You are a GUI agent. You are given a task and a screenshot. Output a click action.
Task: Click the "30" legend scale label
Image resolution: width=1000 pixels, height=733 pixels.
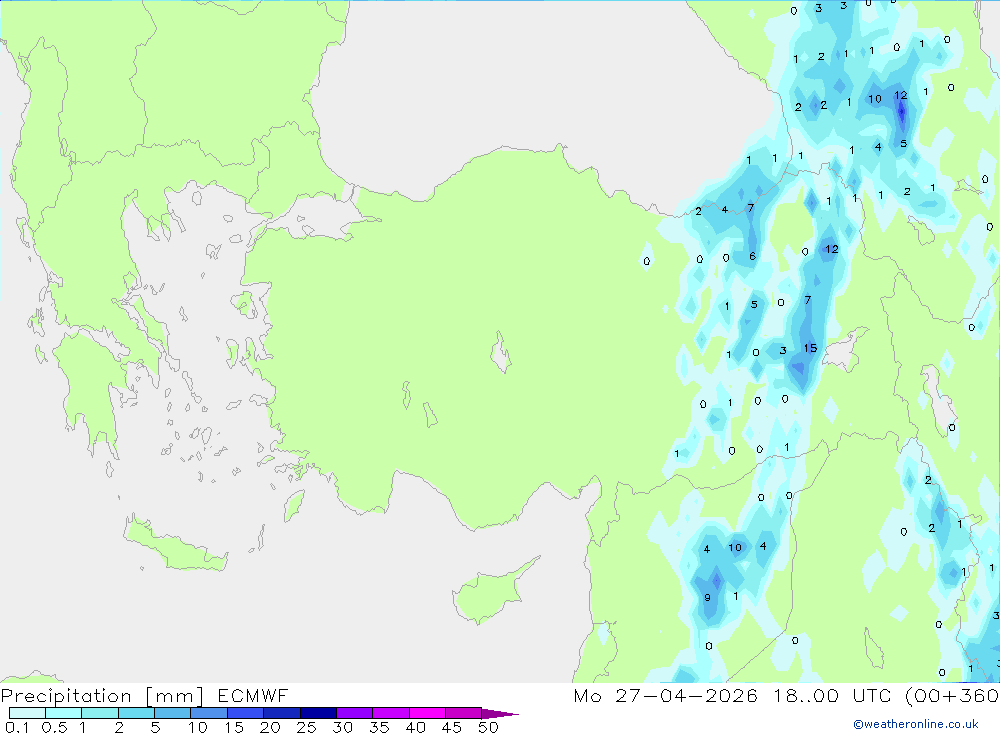(x=342, y=727)
